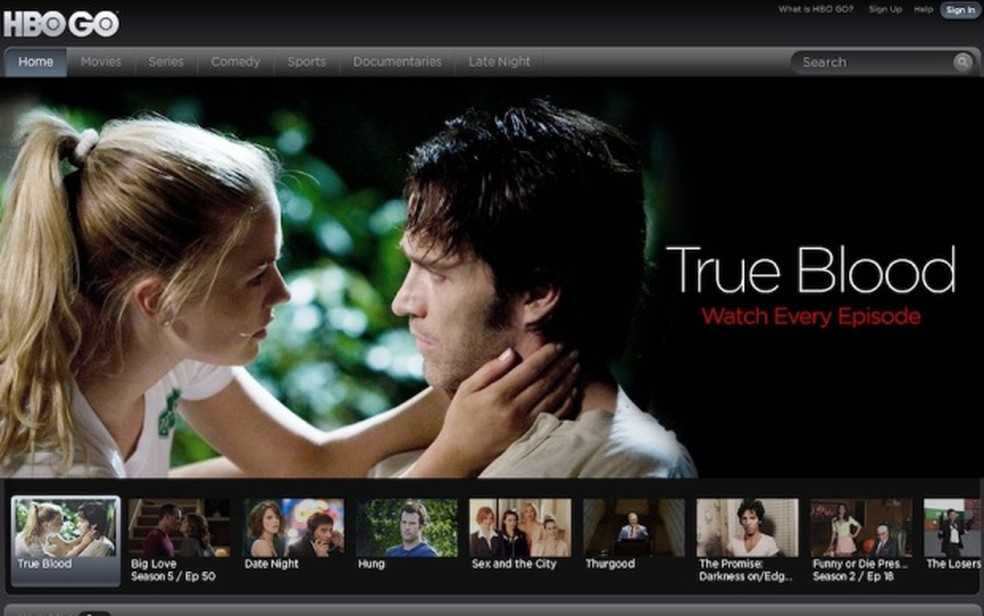Open the Series tab
The height and width of the screenshot is (616, 984).
tap(166, 61)
